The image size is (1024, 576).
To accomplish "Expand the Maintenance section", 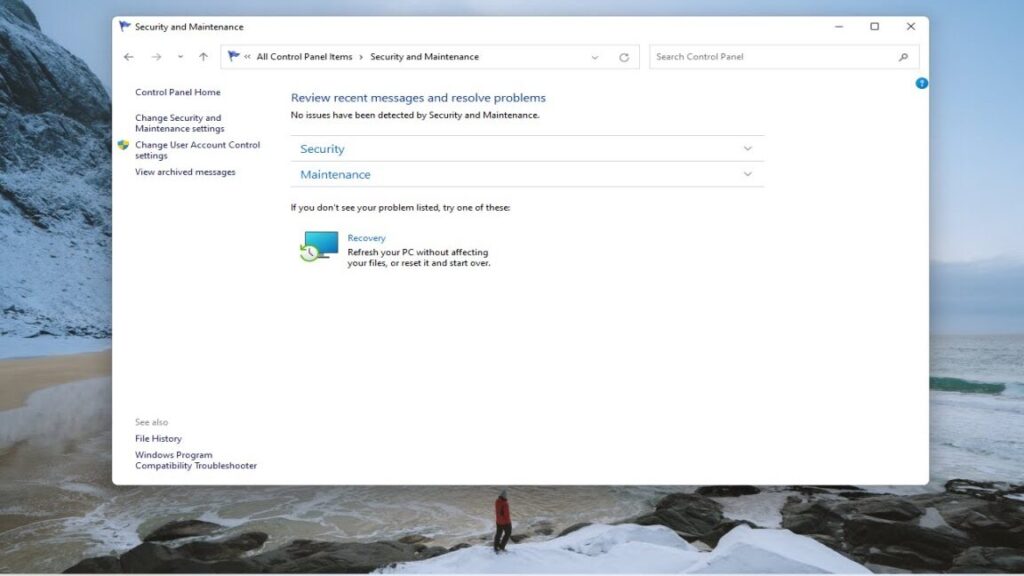I will 747,174.
